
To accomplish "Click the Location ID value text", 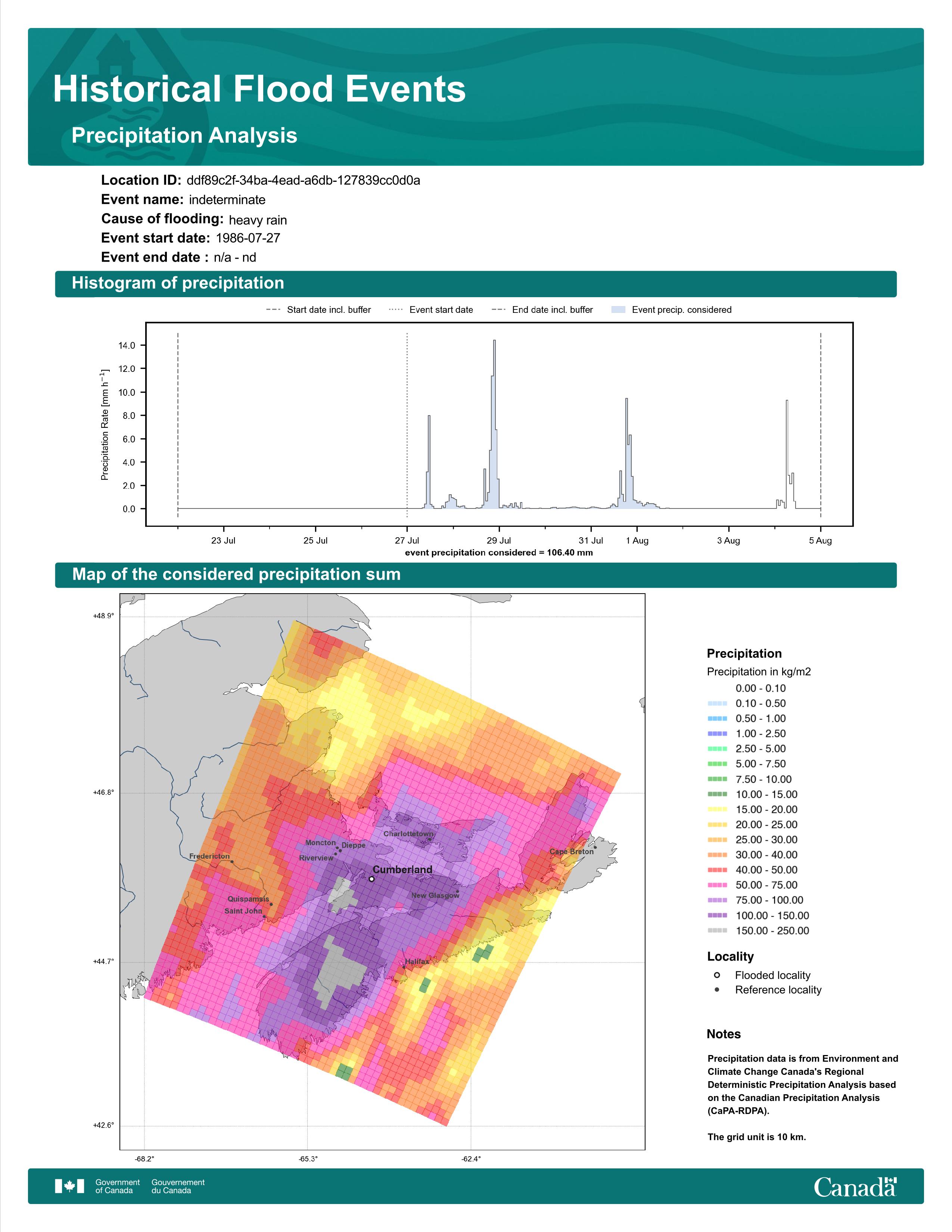I will pyautogui.click(x=304, y=181).
